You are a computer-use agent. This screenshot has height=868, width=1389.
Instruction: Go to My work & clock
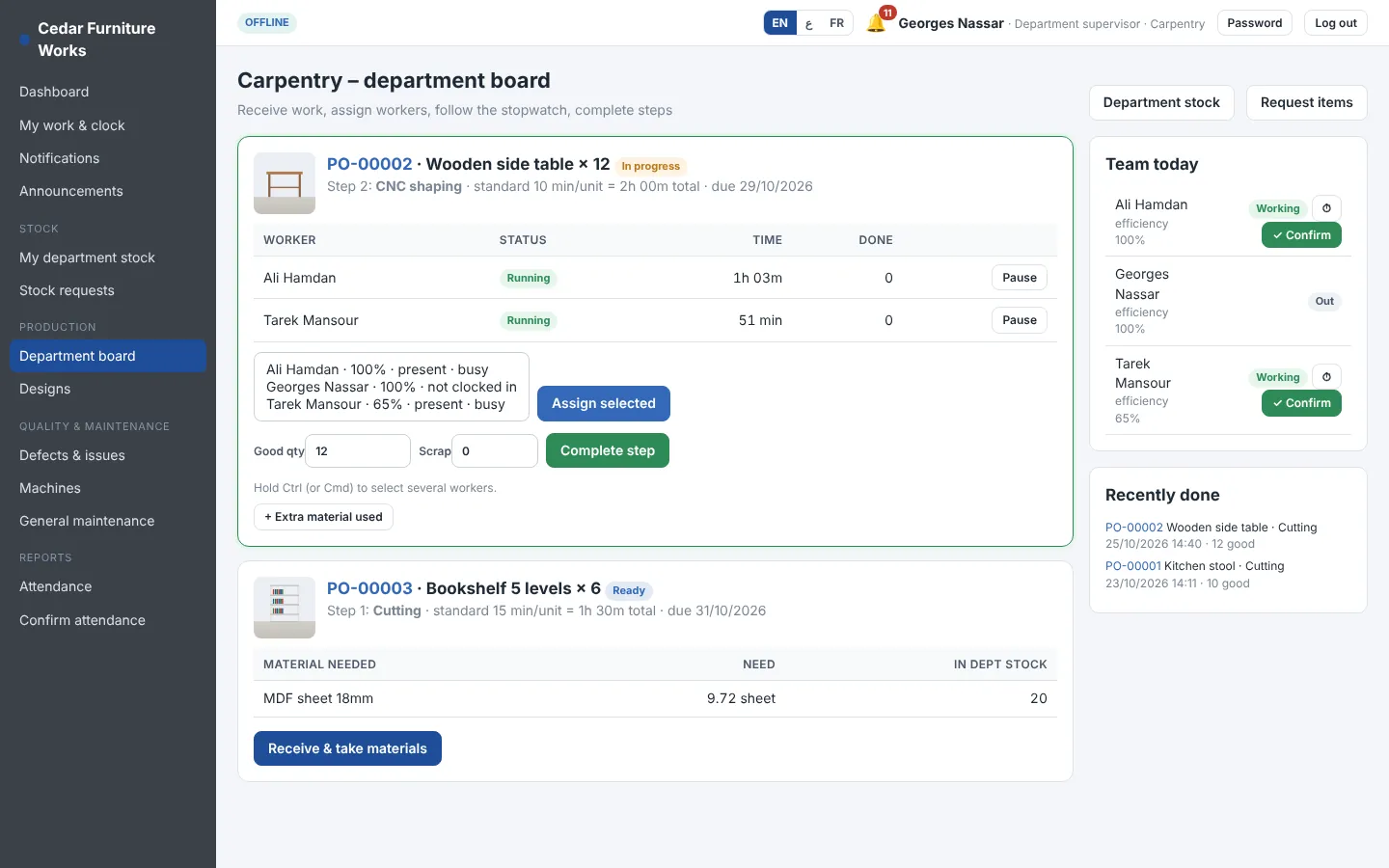tap(108, 125)
